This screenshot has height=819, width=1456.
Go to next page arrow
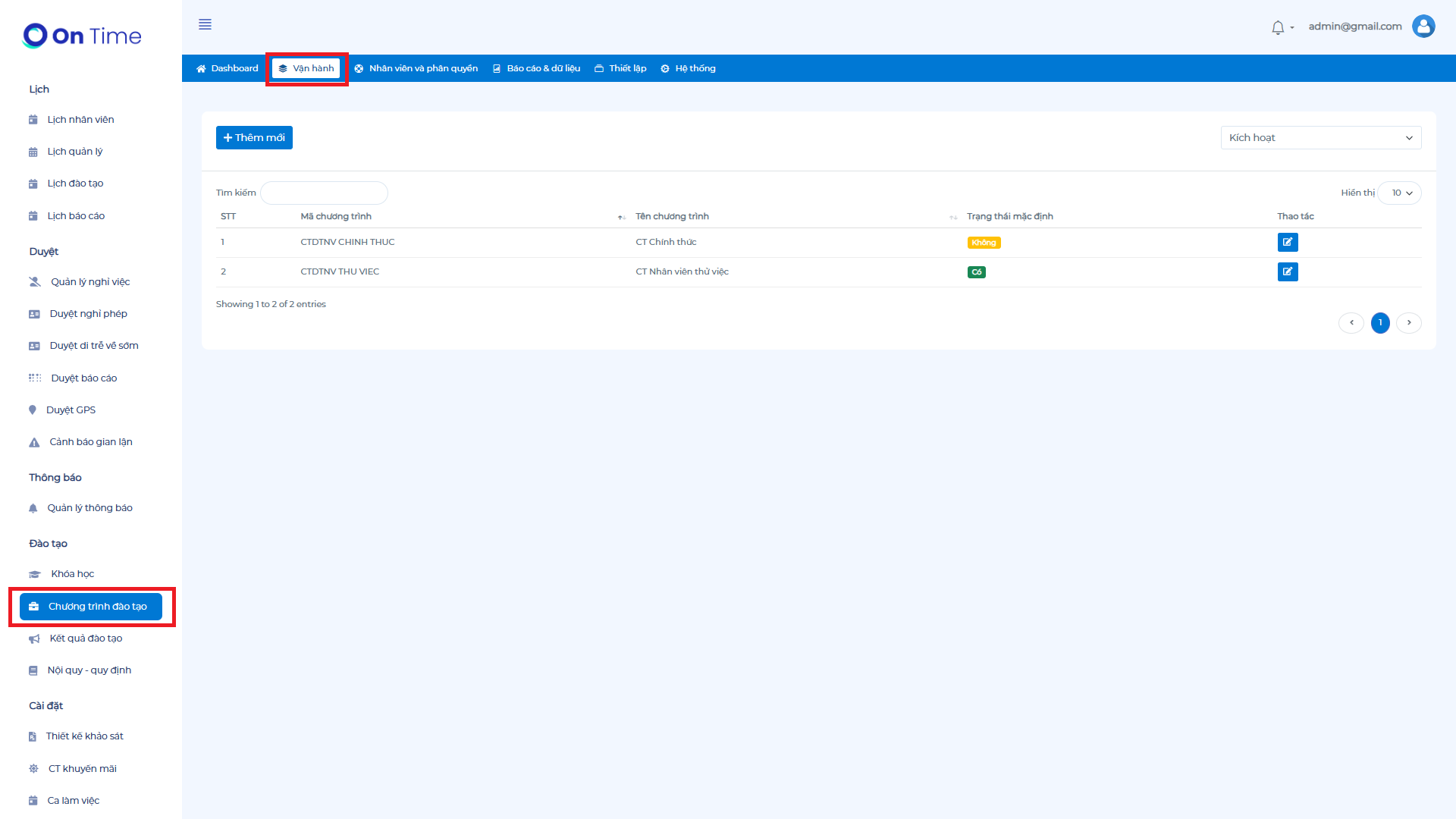point(1408,323)
